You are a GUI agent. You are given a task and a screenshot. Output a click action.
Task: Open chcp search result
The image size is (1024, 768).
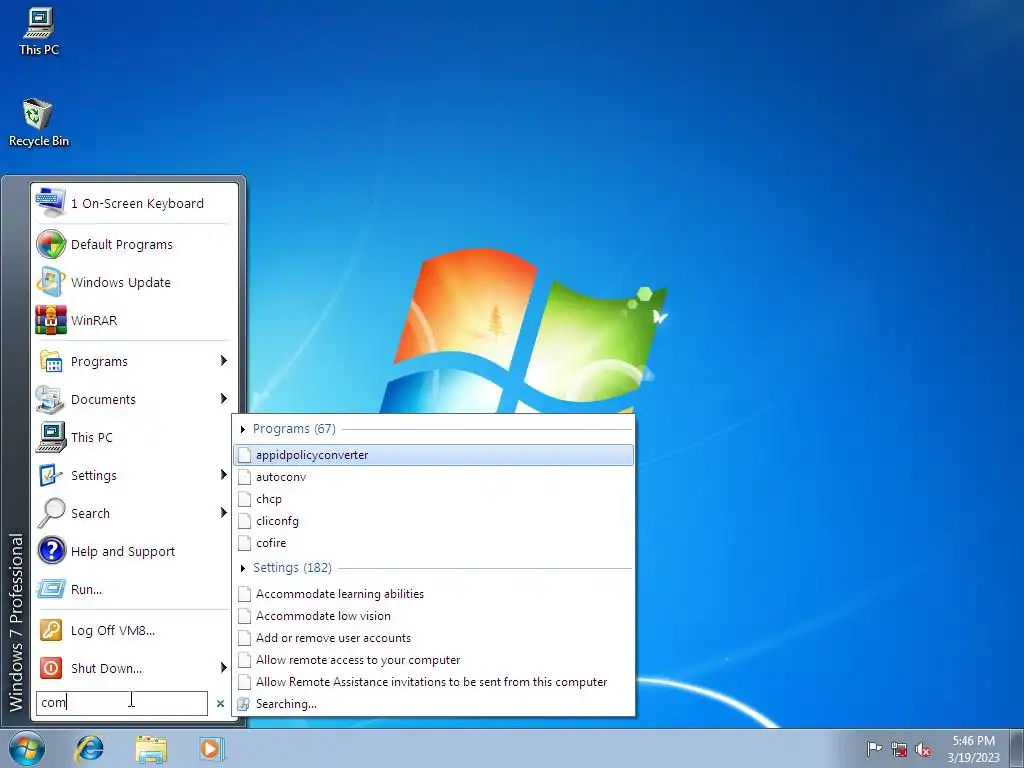point(434,499)
